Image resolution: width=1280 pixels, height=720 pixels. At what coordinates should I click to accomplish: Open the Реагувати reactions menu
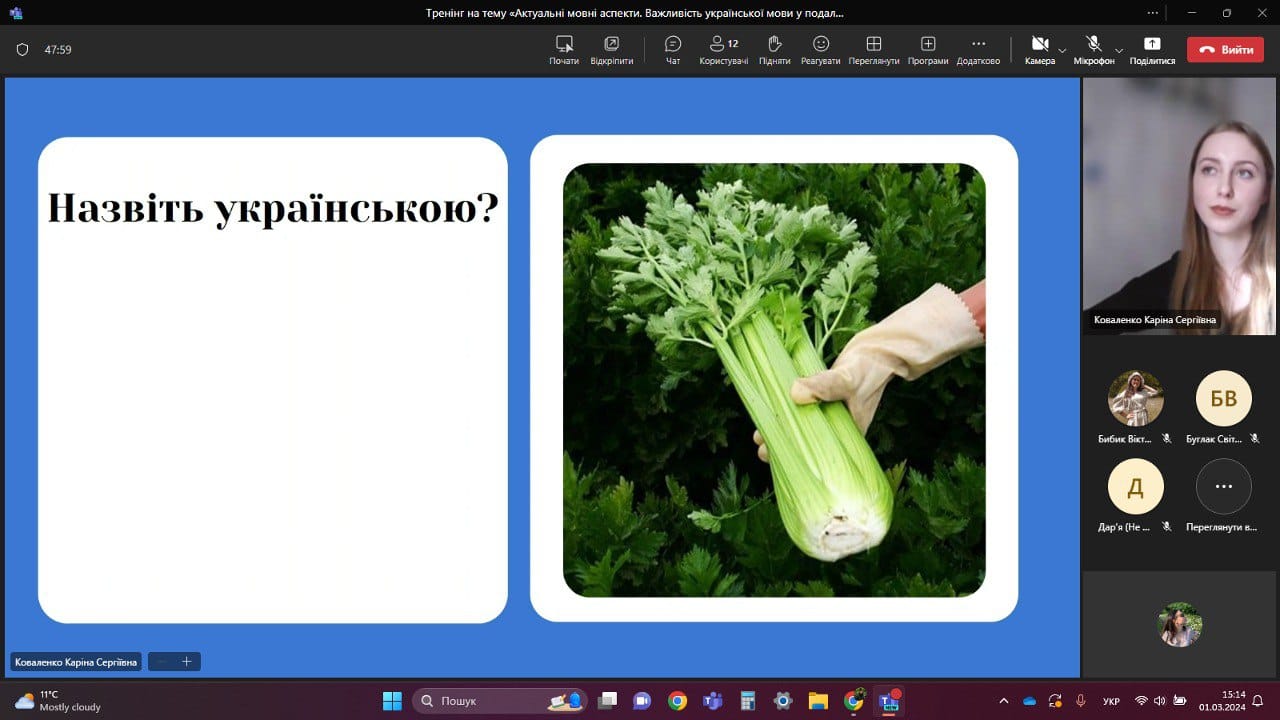pyautogui.click(x=820, y=49)
